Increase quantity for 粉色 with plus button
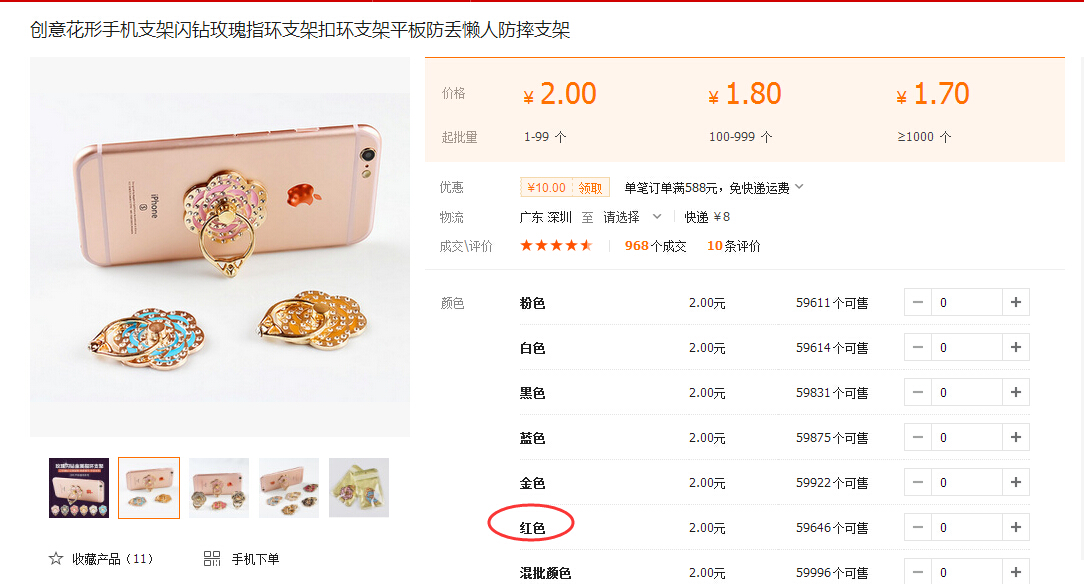The height and width of the screenshot is (584, 1084). click(1016, 302)
